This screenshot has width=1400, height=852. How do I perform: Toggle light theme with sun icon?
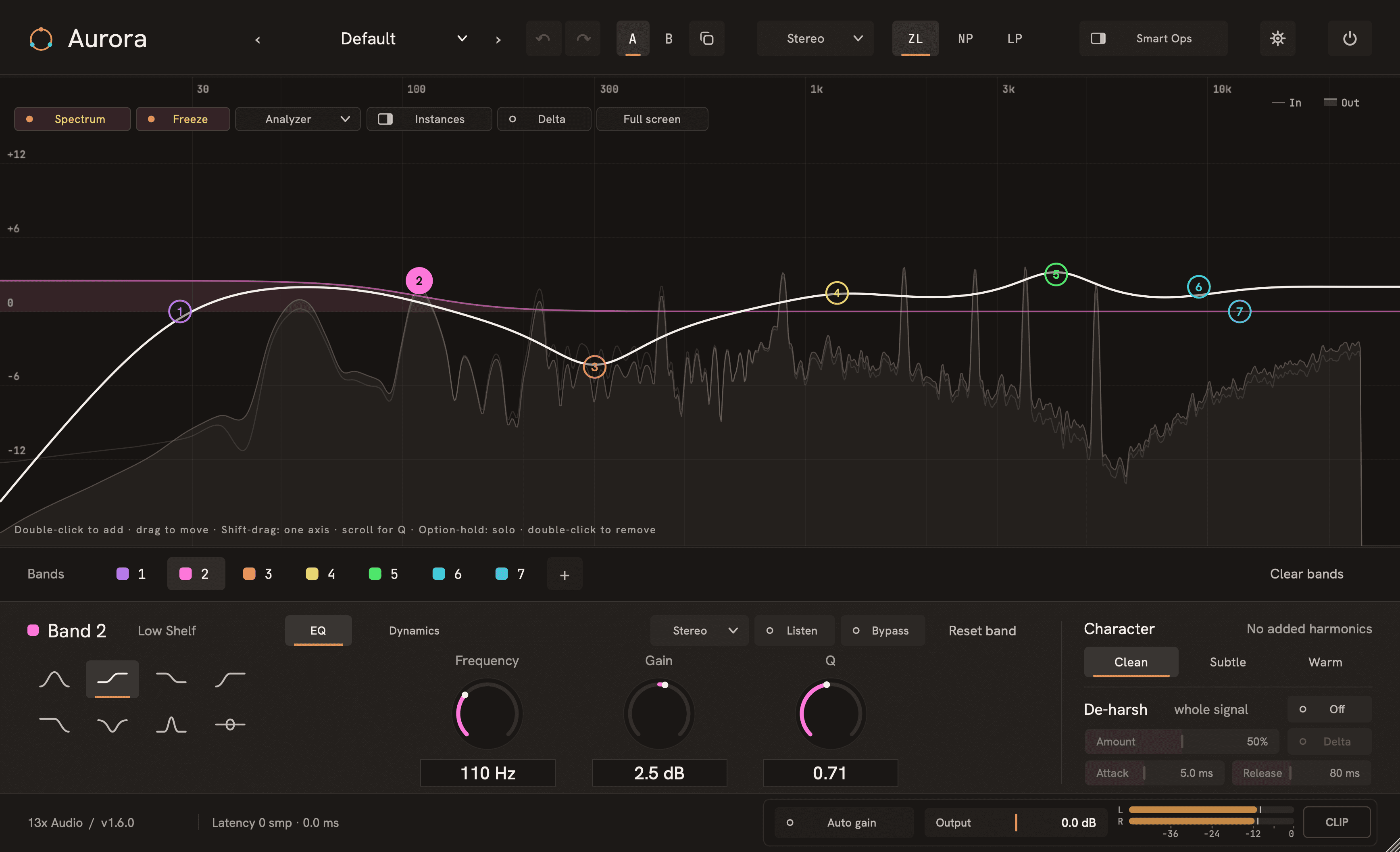coord(1277,39)
